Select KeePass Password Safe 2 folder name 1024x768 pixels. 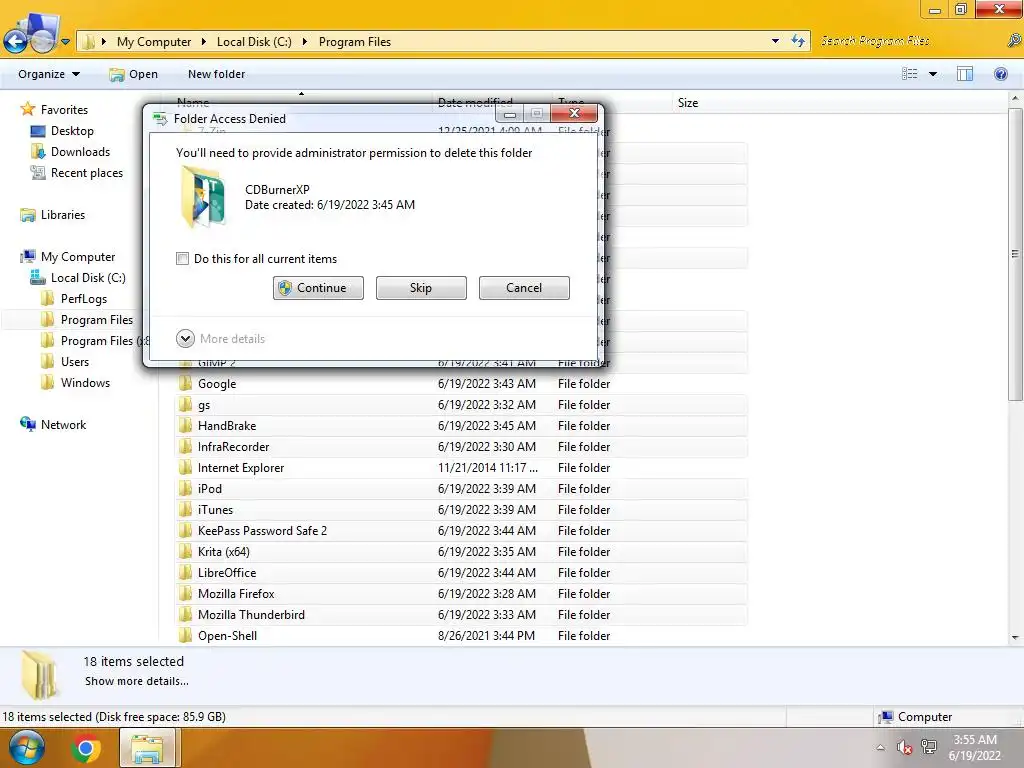tap(262, 530)
